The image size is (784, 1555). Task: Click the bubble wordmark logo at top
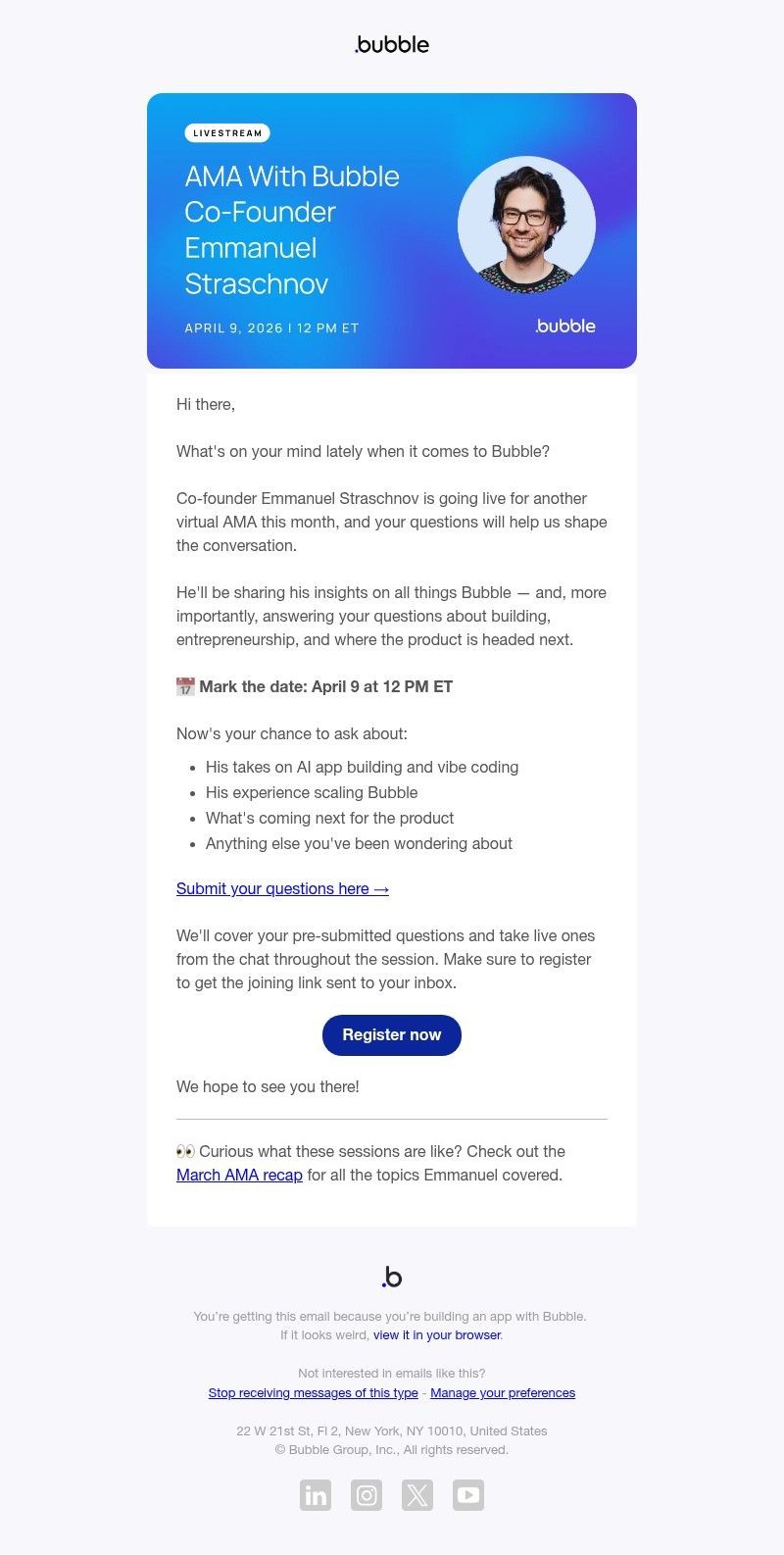click(391, 44)
